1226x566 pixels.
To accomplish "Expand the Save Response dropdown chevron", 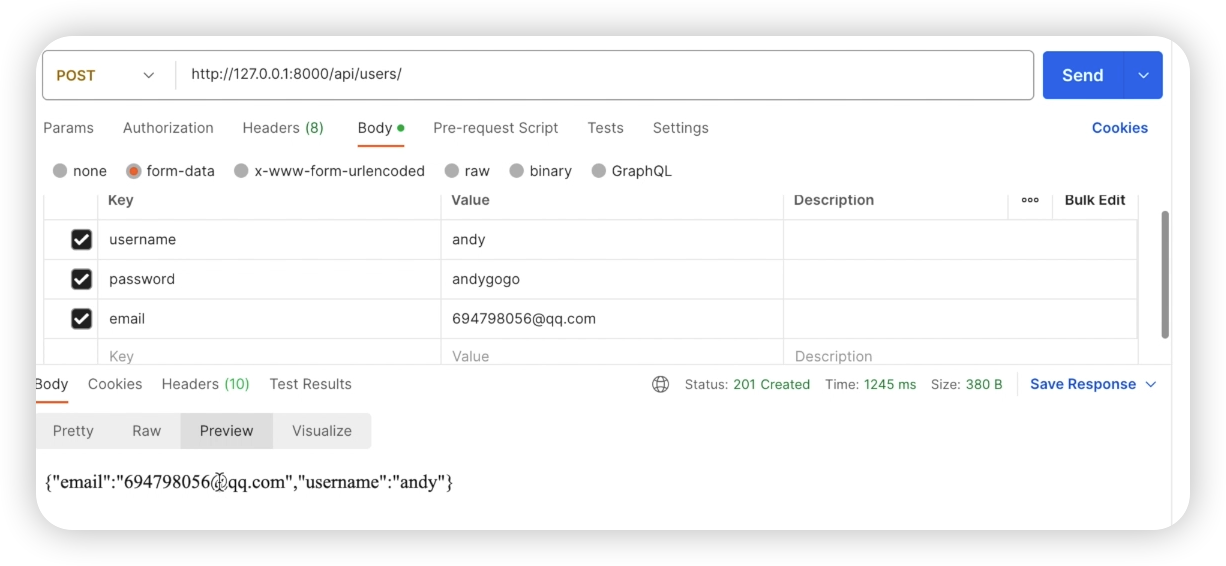I will [1150, 384].
